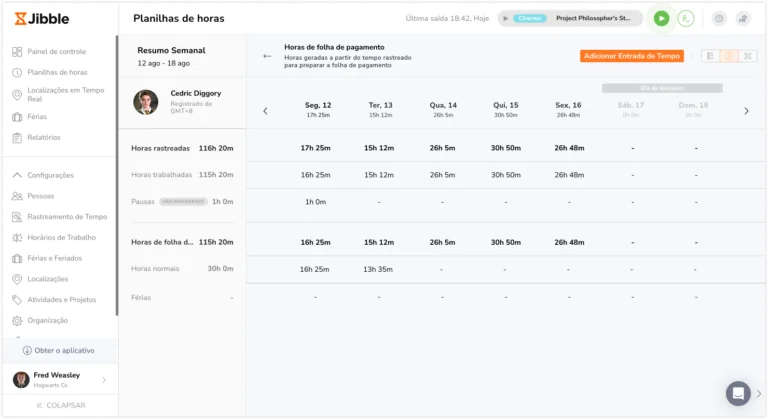
Task: Click the green outlined person icon
Action: (x=686, y=19)
